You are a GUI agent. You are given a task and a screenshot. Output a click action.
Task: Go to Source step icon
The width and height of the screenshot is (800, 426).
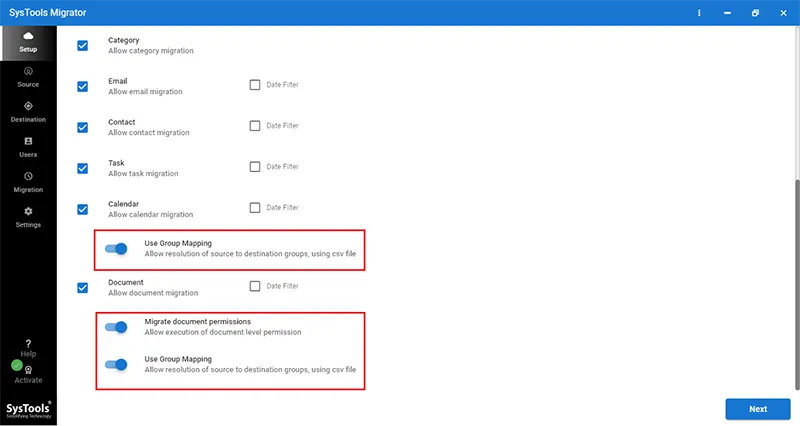click(28, 71)
